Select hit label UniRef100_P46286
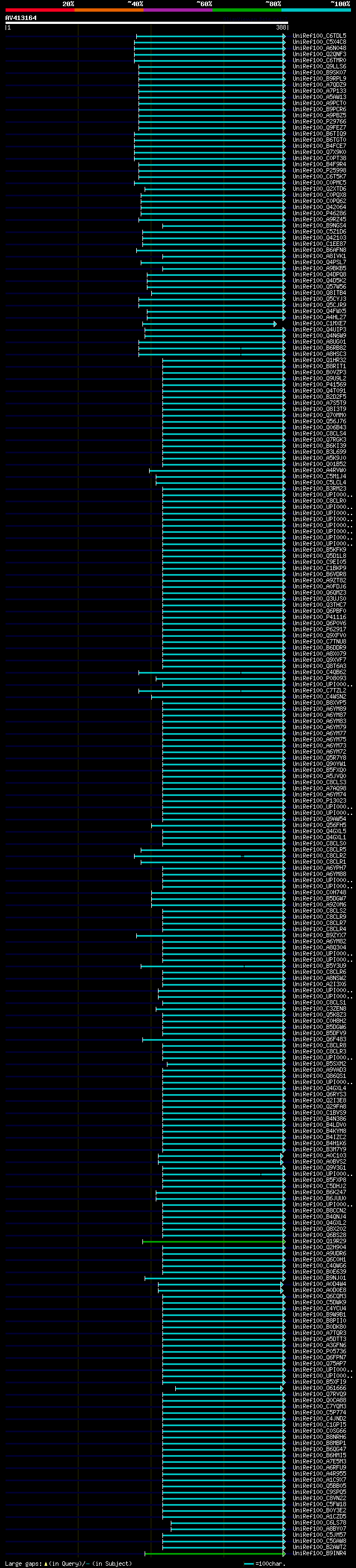 [x=319, y=213]
